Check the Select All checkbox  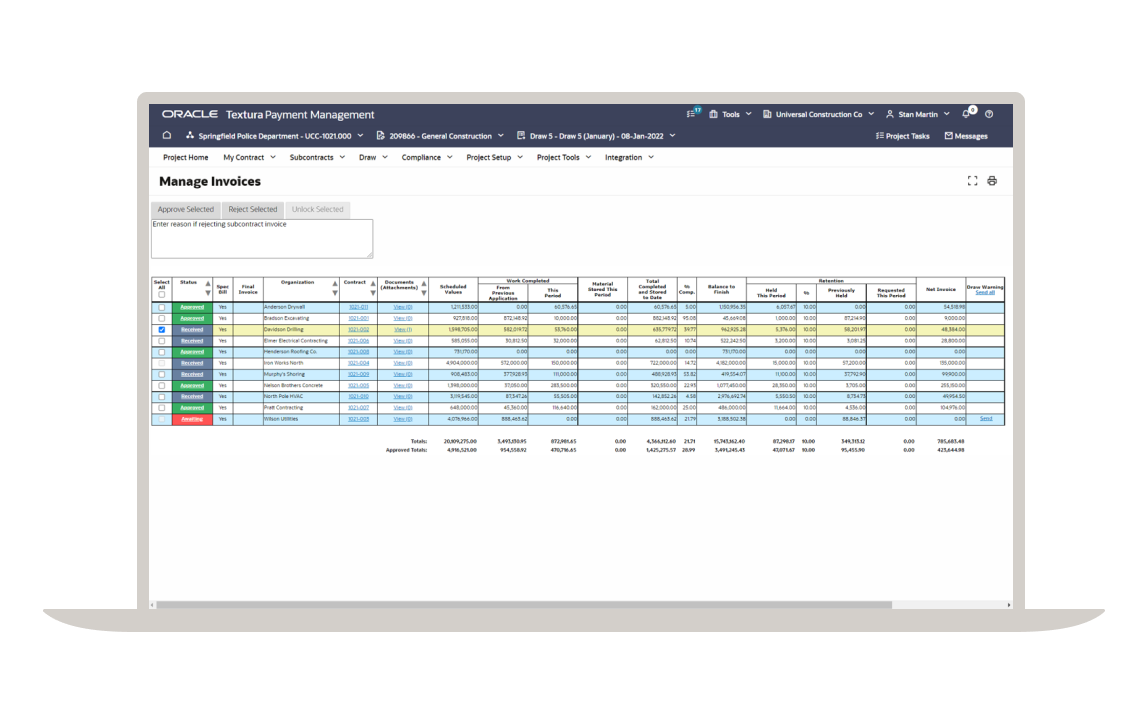[162, 294]
